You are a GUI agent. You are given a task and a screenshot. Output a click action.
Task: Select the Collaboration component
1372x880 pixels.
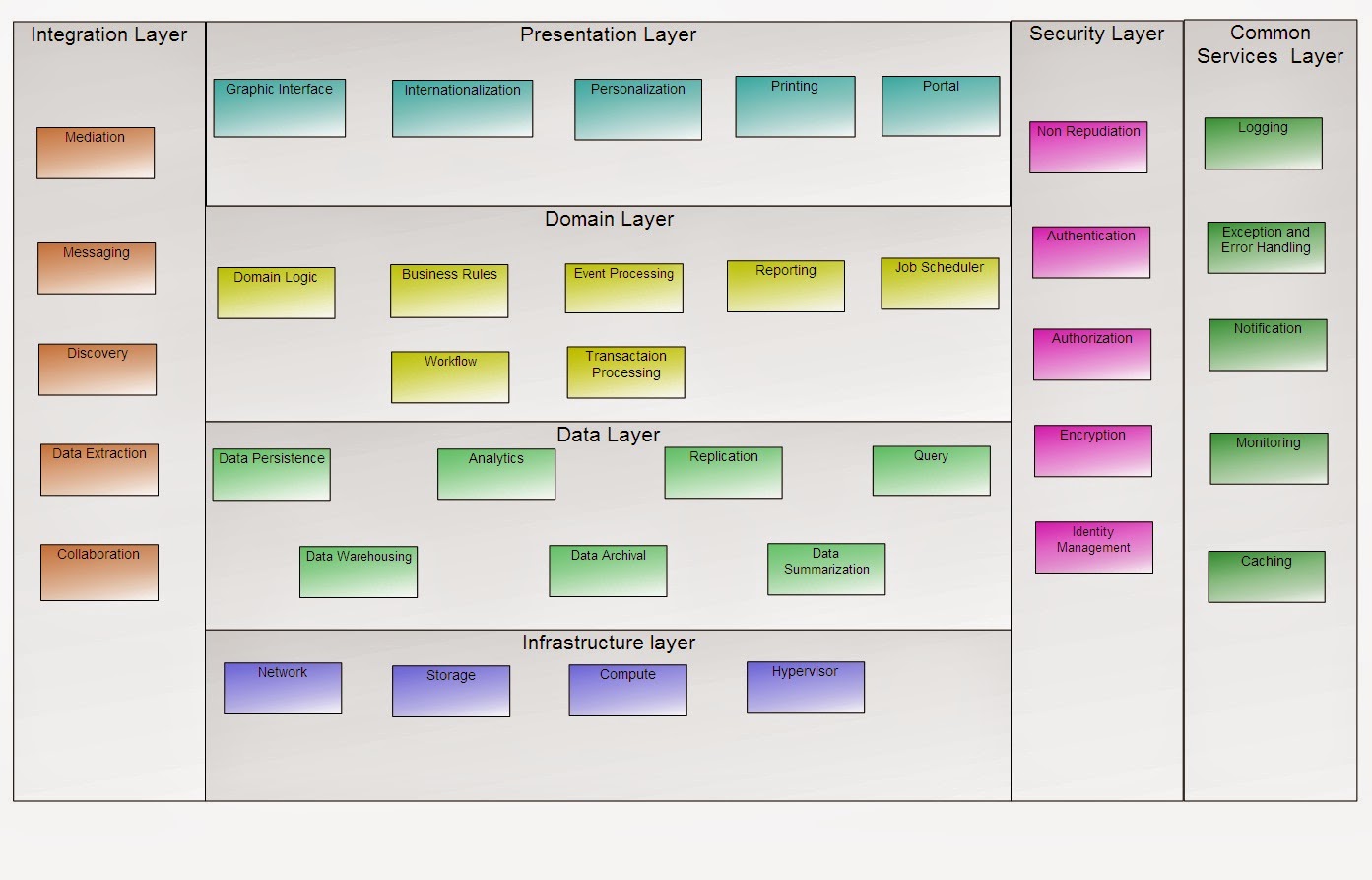click(x=98, y=572)
